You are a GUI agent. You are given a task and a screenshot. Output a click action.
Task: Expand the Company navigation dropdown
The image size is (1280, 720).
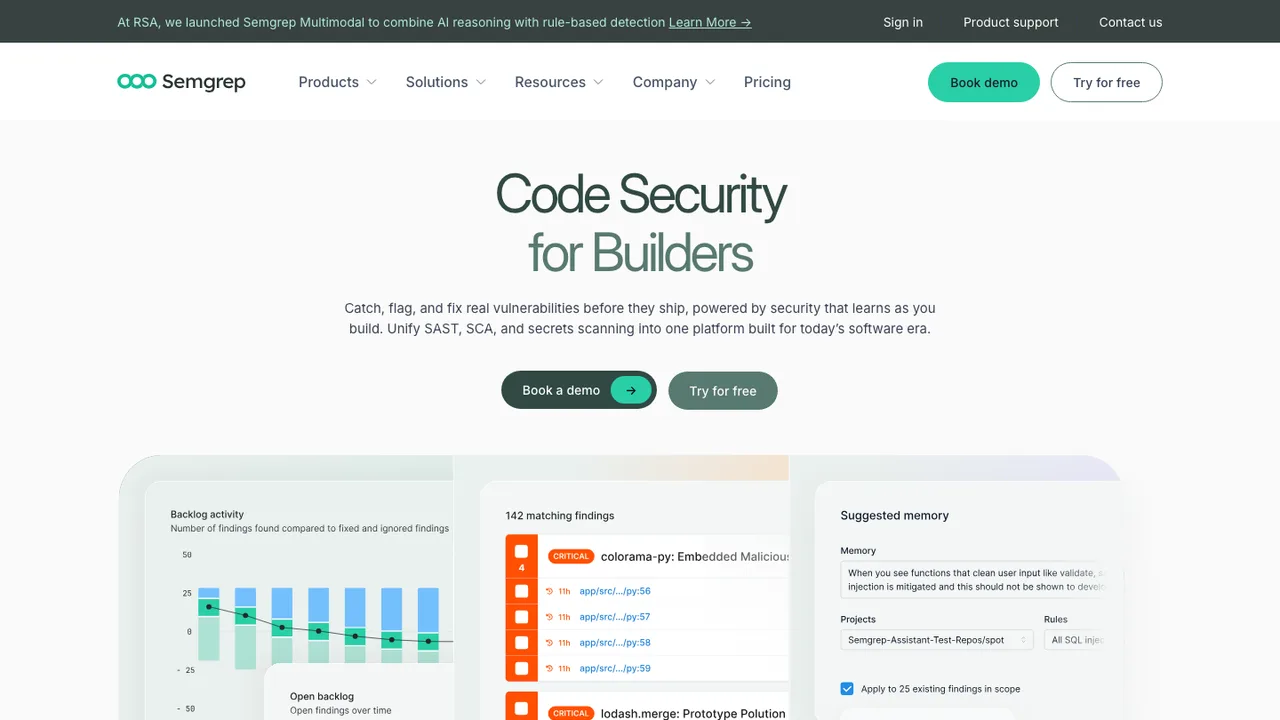click(x=674, y=82)
